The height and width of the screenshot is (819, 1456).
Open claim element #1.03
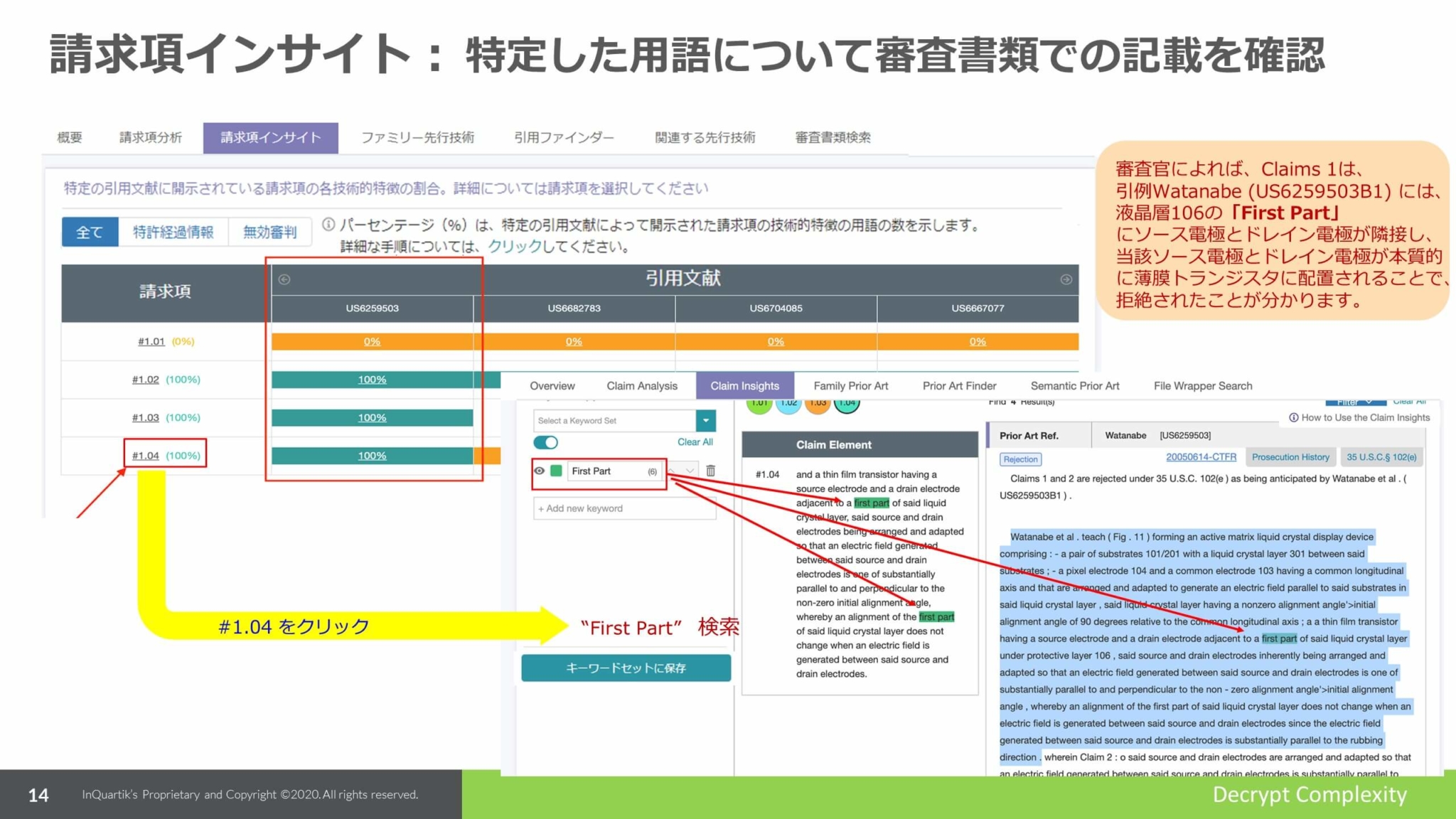(x=146, y=417)
